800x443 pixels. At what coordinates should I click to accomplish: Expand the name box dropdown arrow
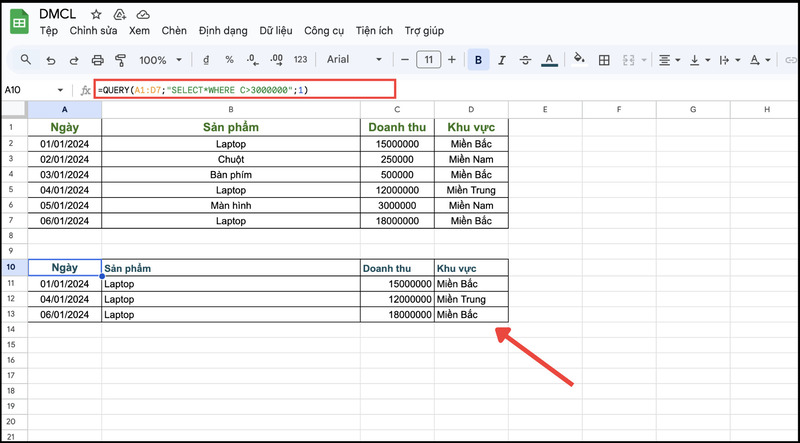coord(60,90)
